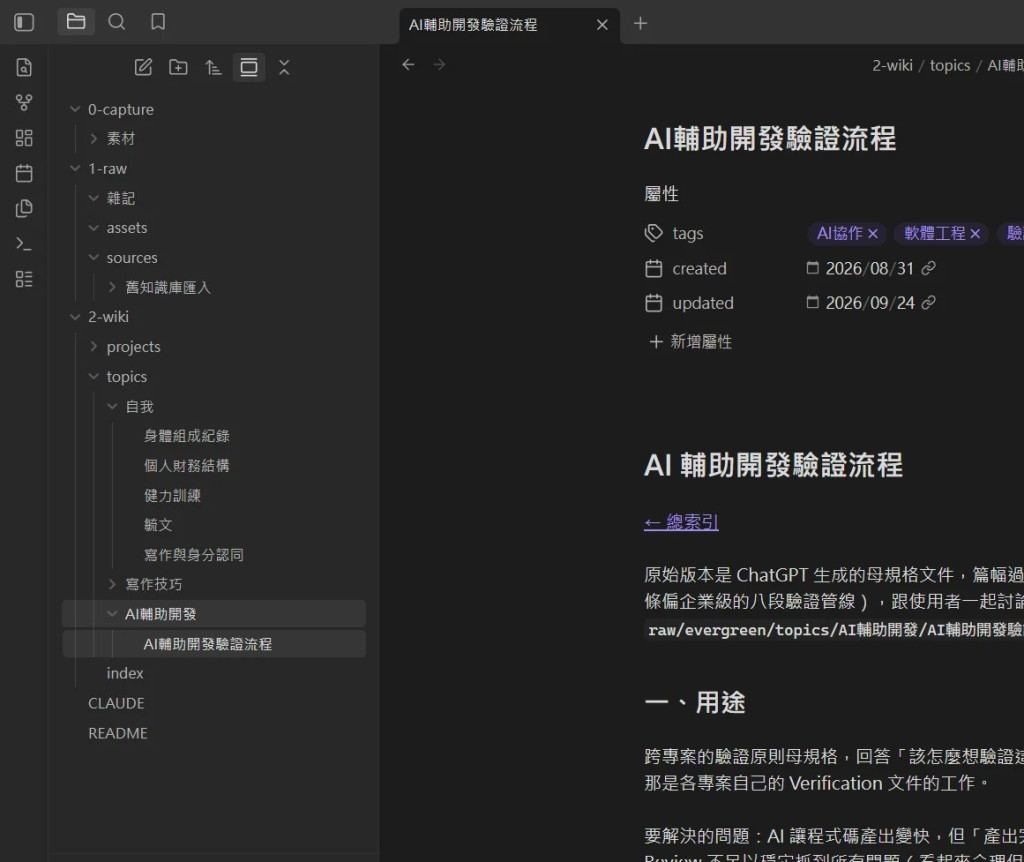Image resolution: width=1024 pixels, height=862 pixels.
Task: Open quick switcher file-search ribbon icon
Action: point(24,67)
